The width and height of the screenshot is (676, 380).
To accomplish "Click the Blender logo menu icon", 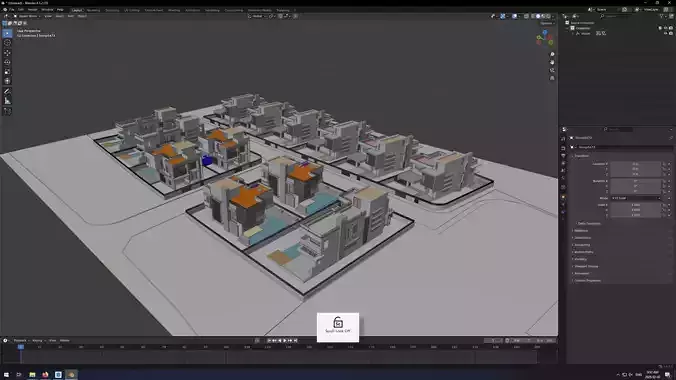I will [5, 9].
